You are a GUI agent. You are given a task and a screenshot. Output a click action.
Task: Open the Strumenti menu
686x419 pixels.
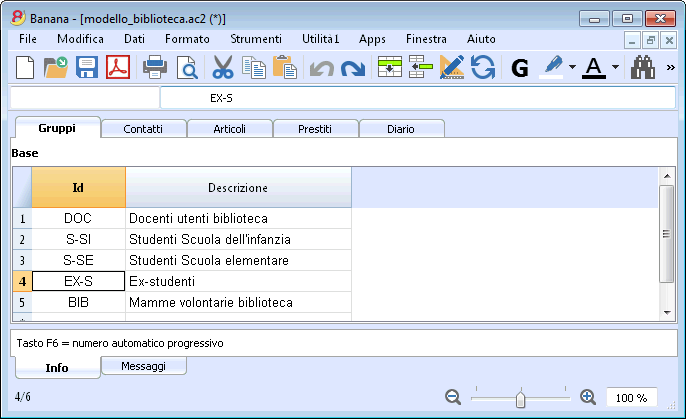[256, 39]
